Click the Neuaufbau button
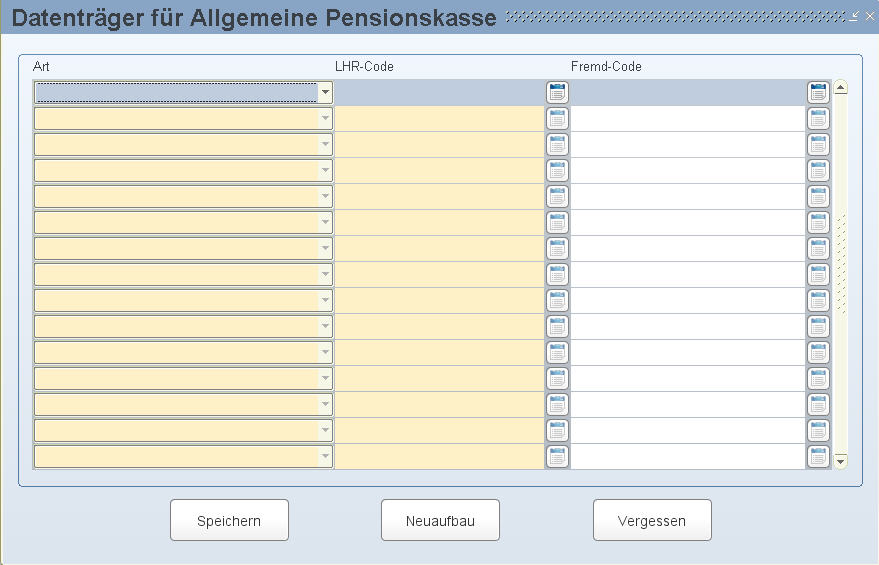This screenshot has width=879, height=565. [440, 521]
